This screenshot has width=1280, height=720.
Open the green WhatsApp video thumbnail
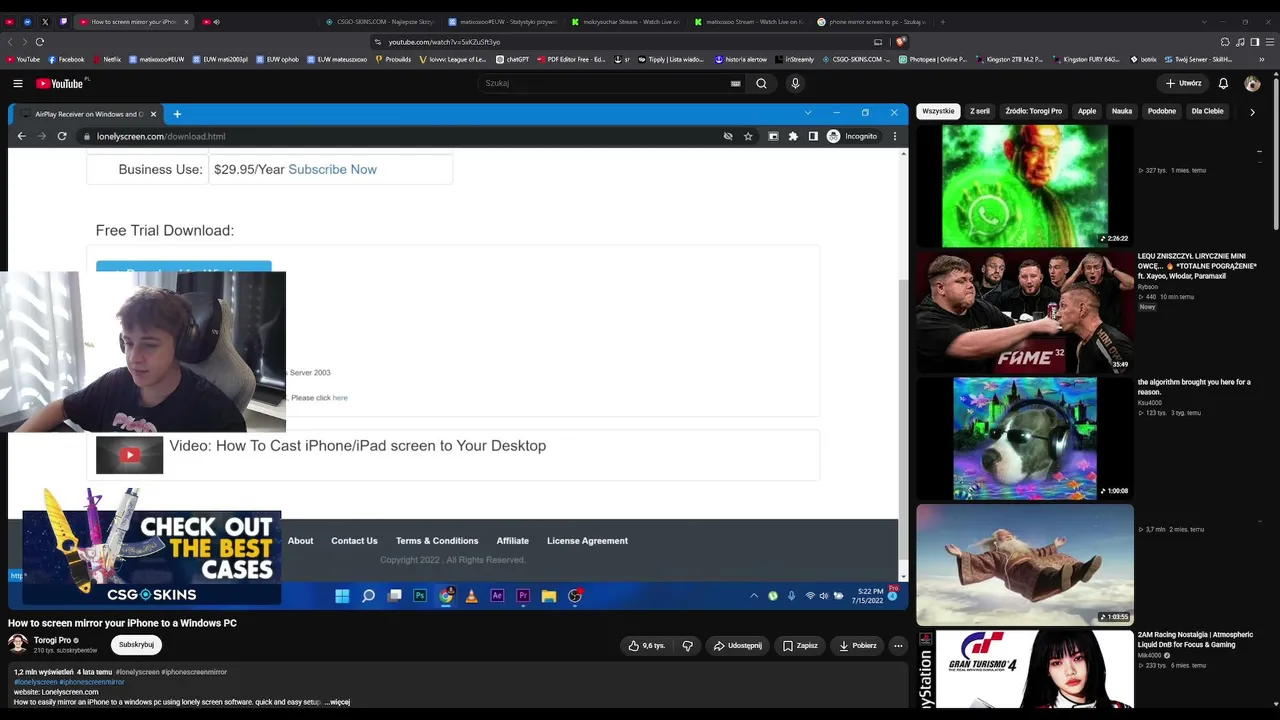point(1025,186)
